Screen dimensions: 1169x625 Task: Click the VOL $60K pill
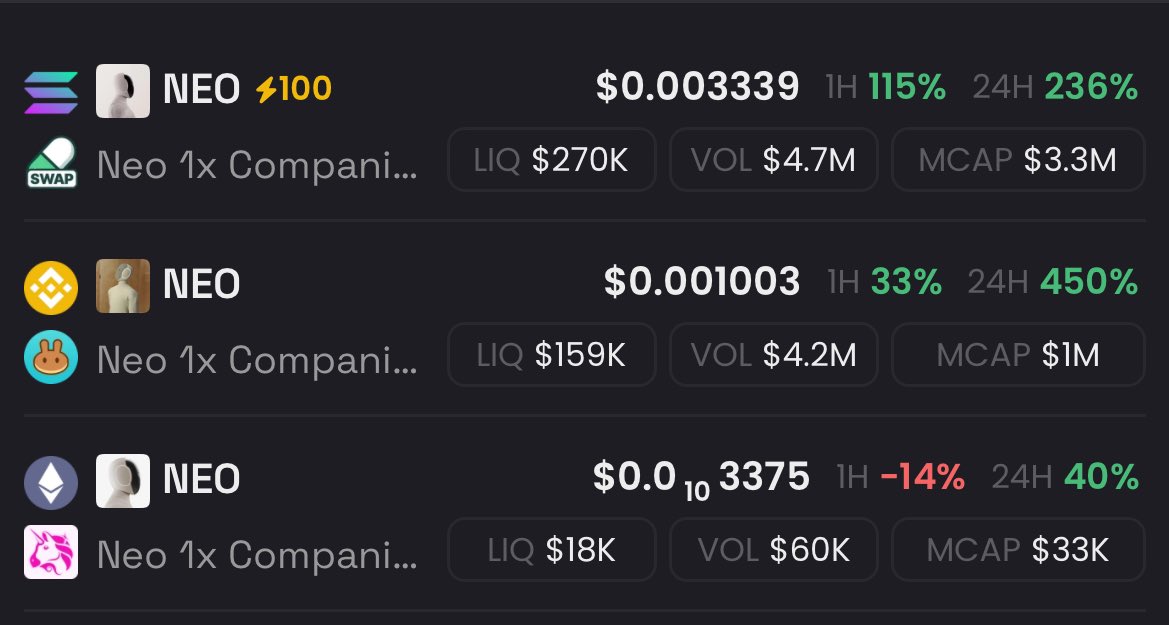click(774, 550)
